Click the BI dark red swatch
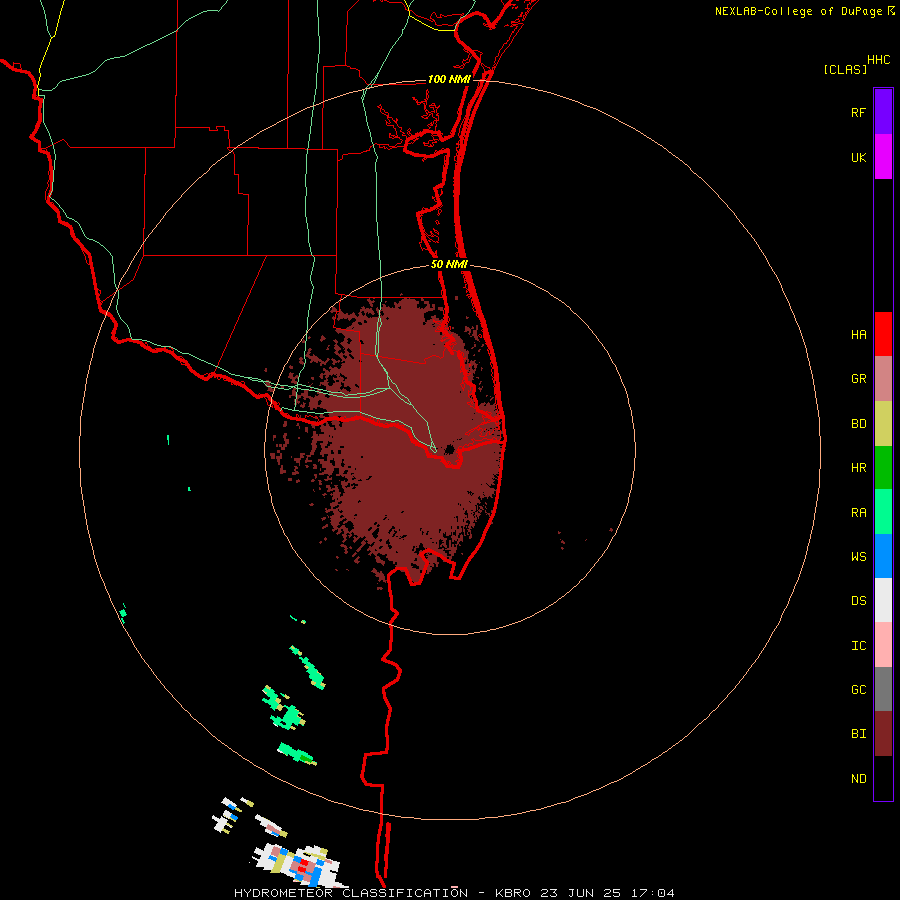The width and height of the screenshot is (900, 900). [883, 734]
